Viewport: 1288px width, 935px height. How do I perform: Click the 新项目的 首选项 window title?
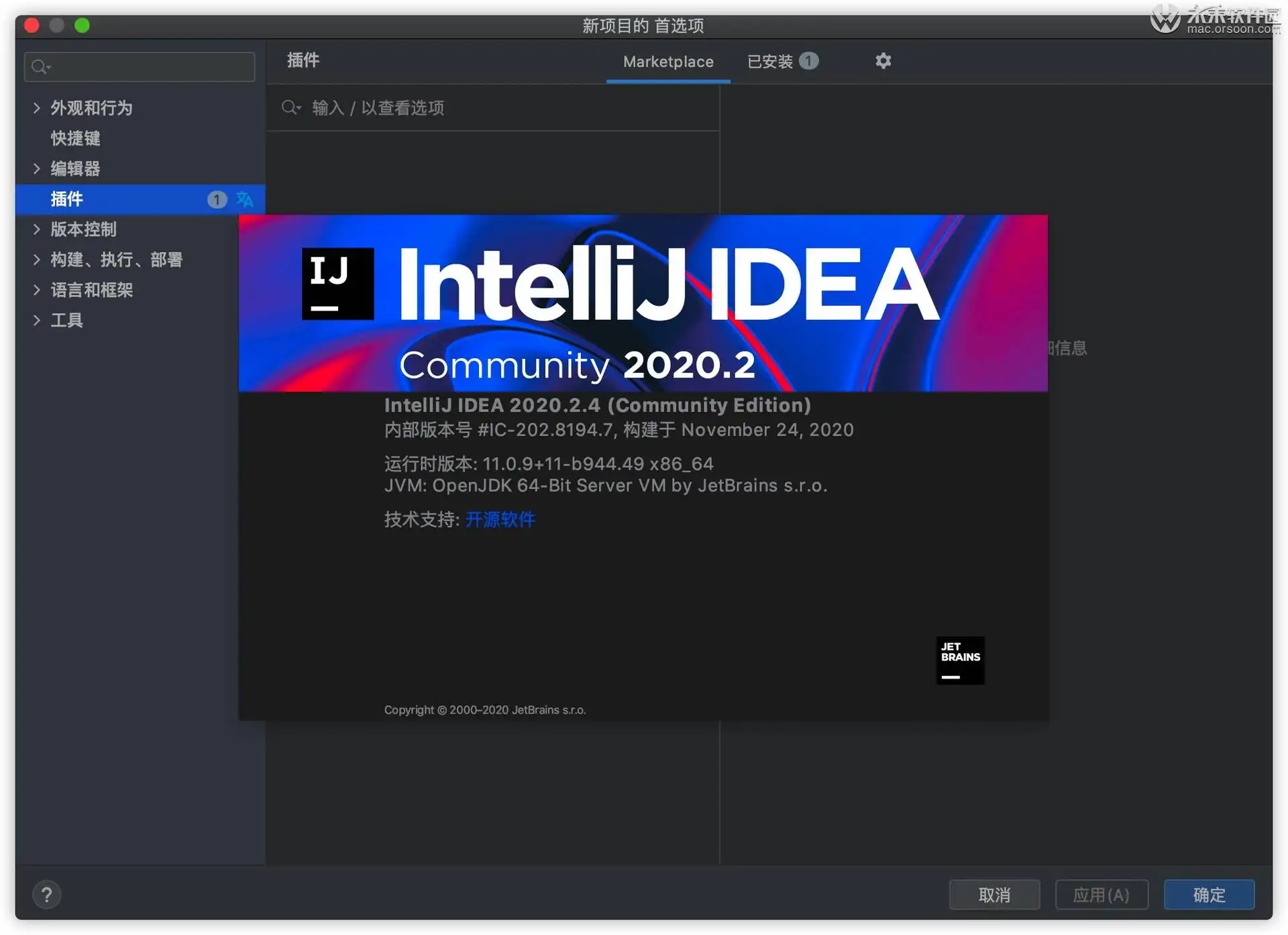pos(643,25)
